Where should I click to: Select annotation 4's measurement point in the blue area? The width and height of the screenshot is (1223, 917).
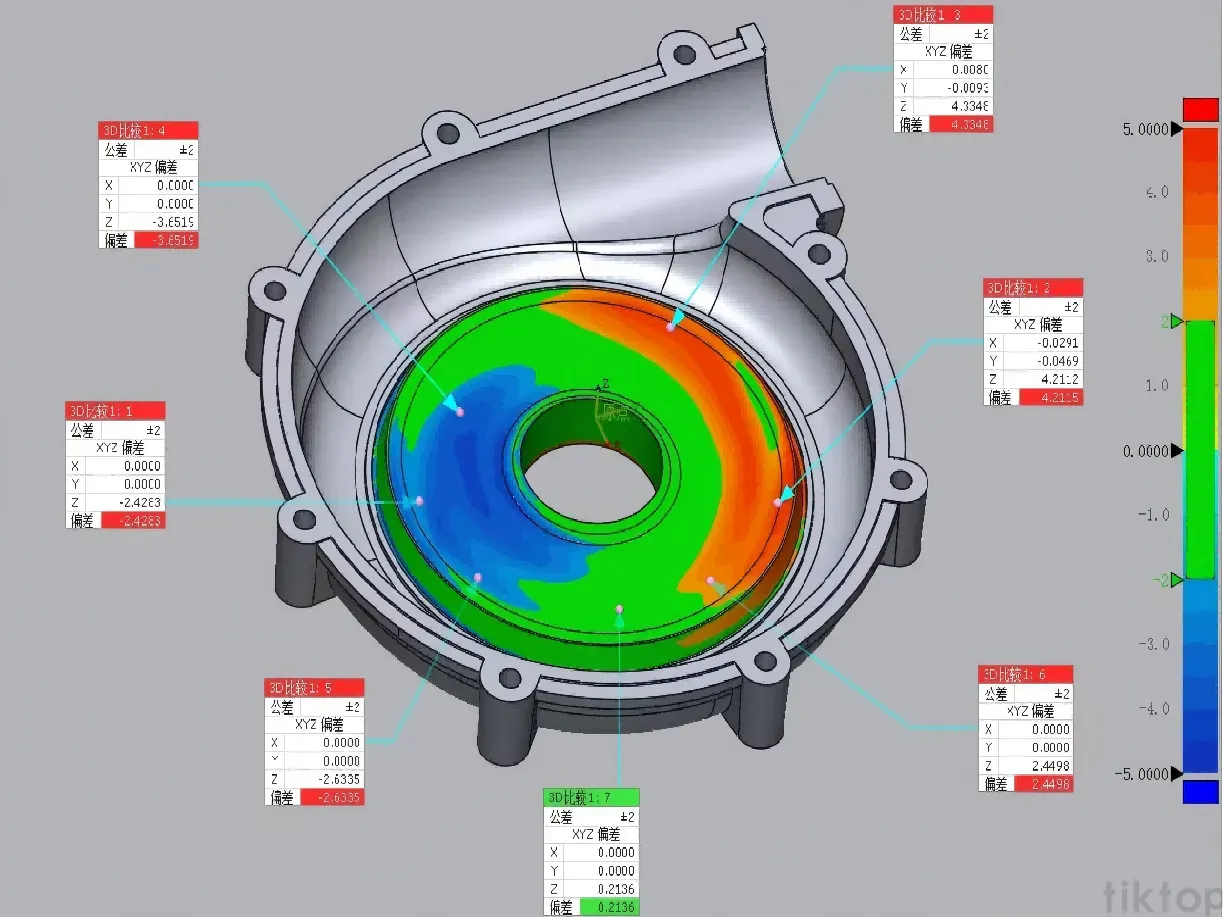(x=460, y=412)
